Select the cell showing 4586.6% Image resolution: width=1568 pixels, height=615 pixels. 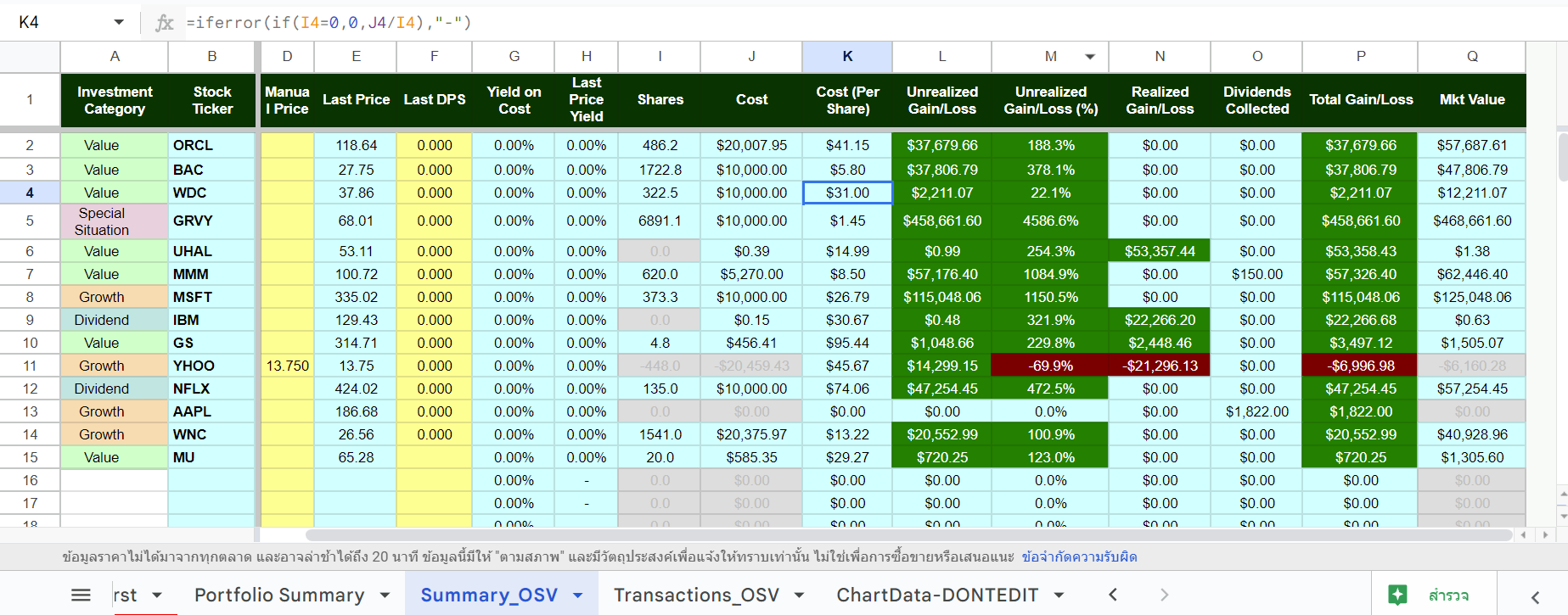1051,221
